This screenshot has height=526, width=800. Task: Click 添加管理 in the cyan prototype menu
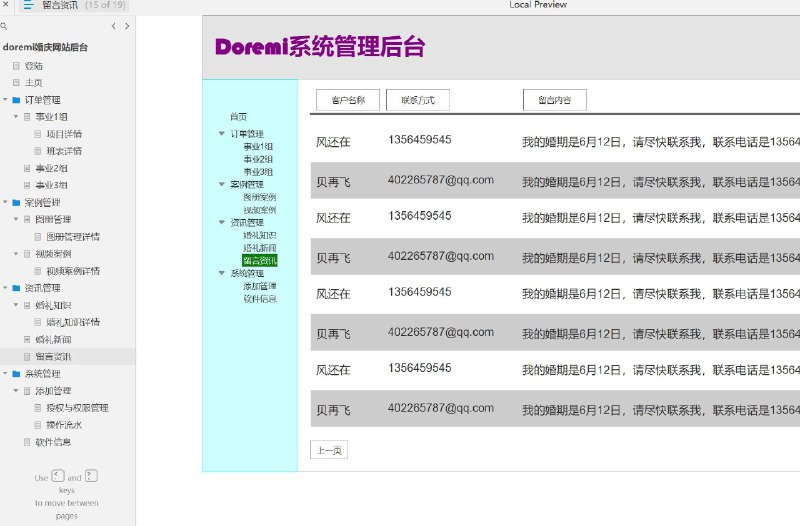tap(260, 286)
